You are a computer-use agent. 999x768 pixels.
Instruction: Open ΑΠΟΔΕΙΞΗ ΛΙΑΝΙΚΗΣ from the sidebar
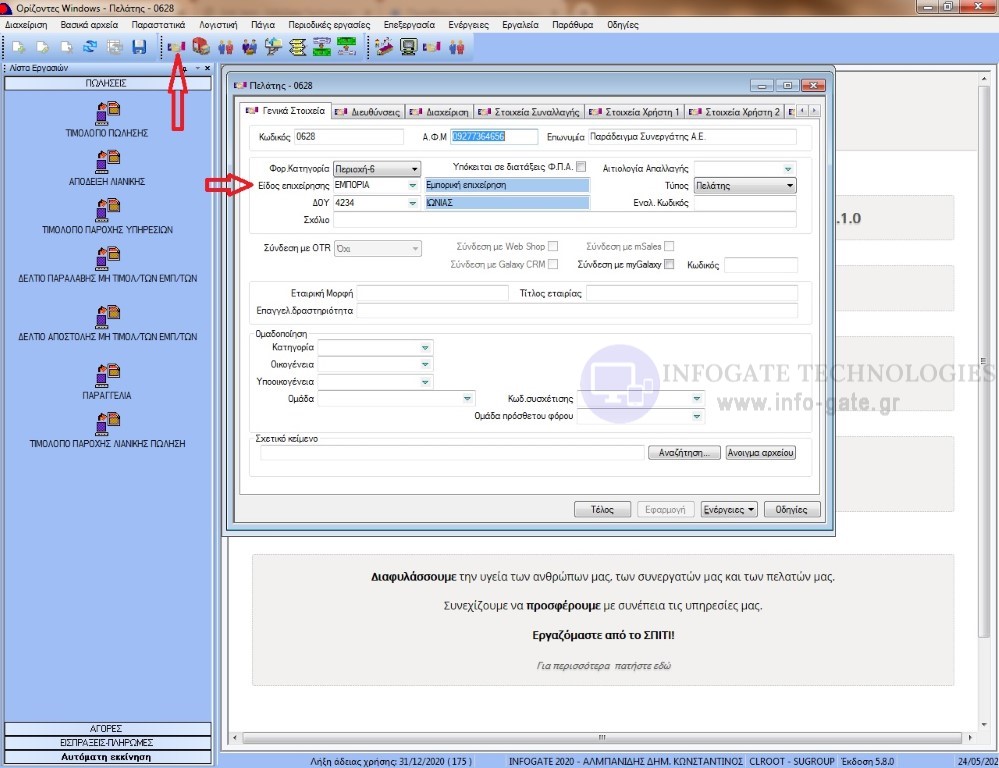pyautogui.click(x=107, y=168)
